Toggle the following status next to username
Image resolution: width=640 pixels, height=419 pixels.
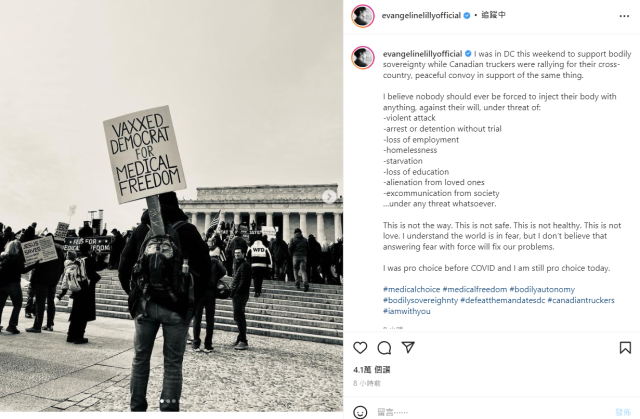493,15
